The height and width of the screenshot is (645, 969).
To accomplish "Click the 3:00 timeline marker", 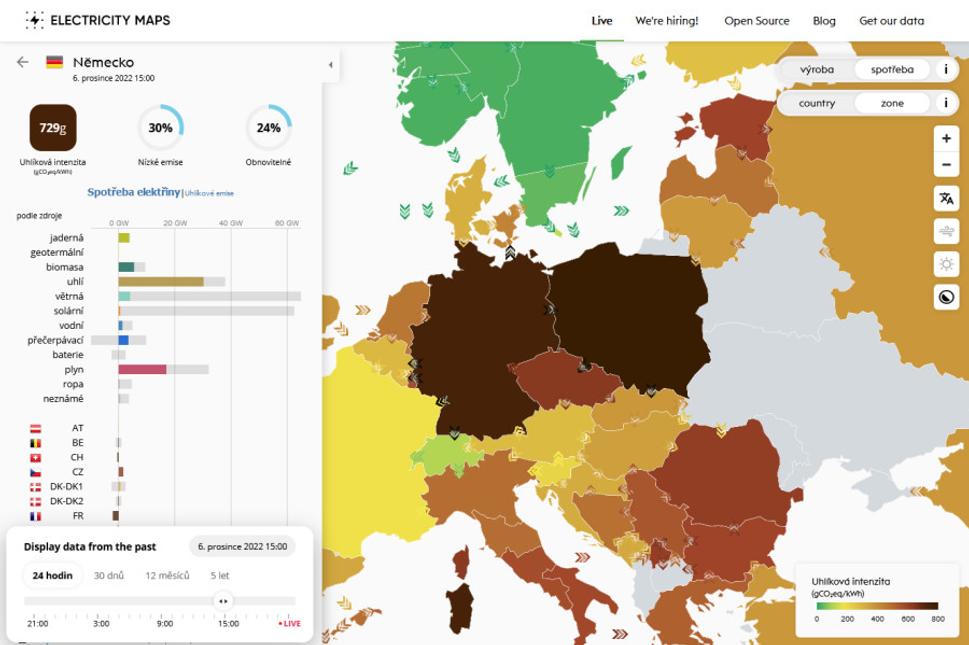I will pyautogui.click(x=101, y=623).
